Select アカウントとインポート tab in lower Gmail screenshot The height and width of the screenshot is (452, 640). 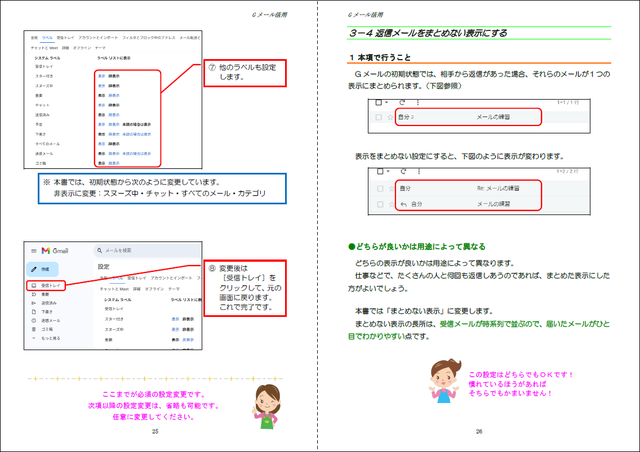click(171, 278)
